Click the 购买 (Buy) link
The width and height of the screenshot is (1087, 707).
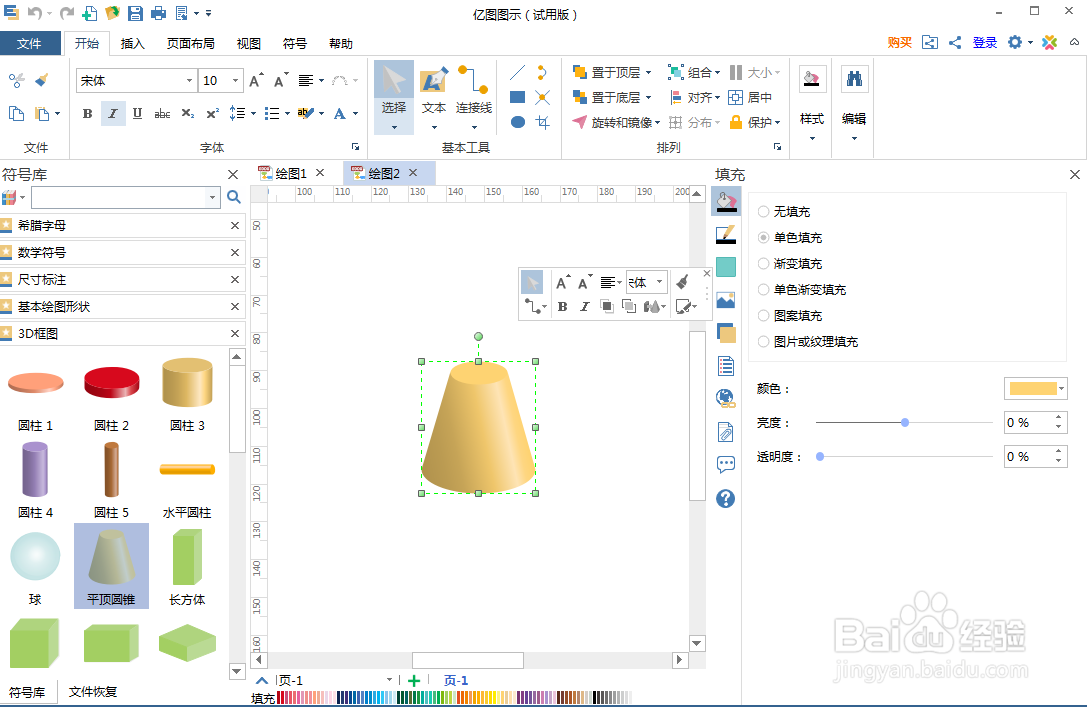coord(899,42)
